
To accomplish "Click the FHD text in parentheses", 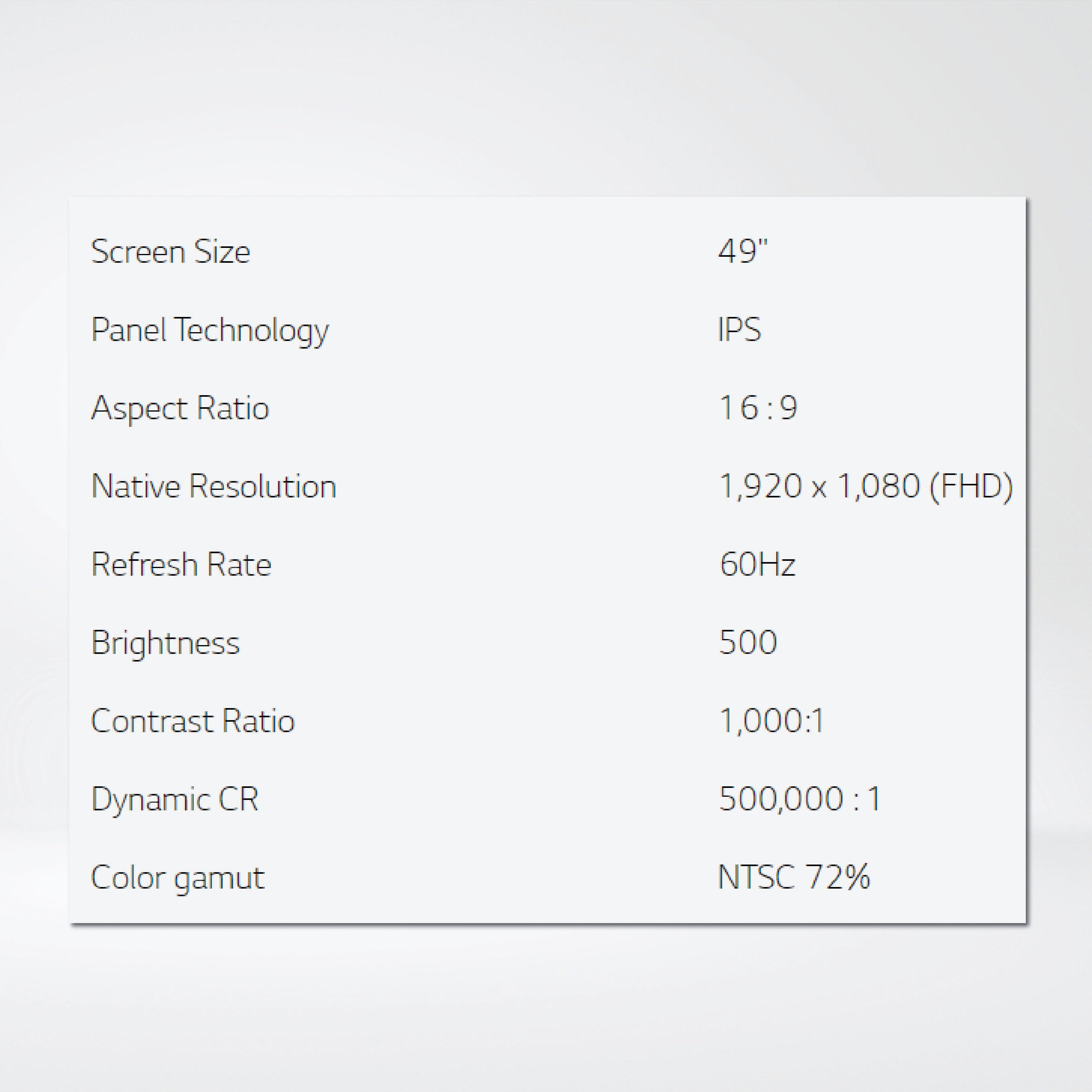I will click(970, 486).
